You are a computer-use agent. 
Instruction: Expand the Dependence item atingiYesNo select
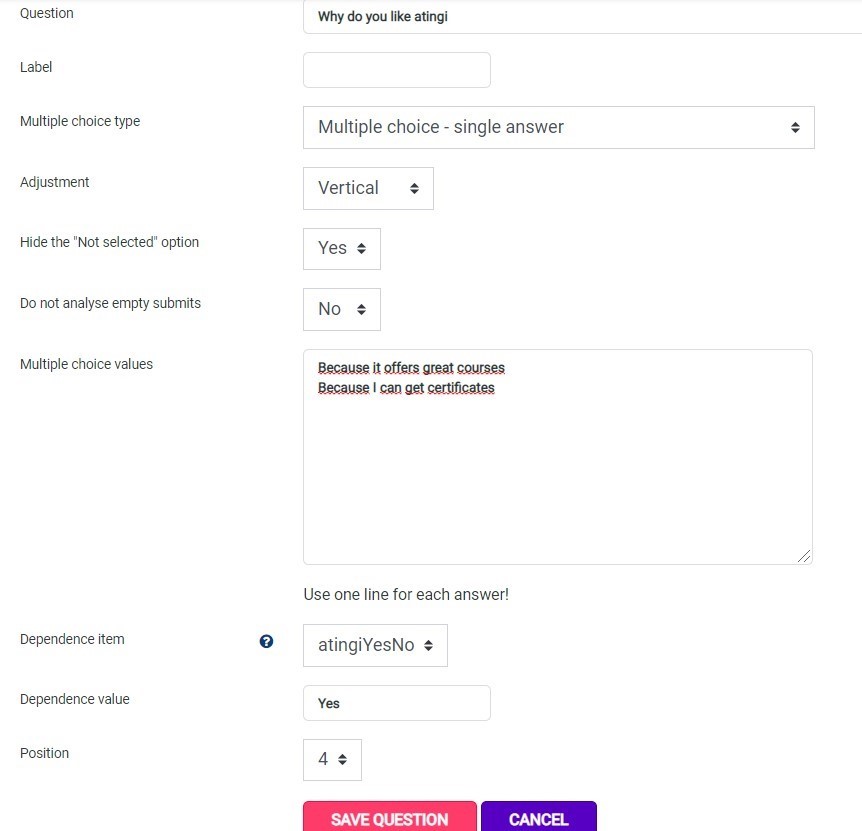pos(375,645)
